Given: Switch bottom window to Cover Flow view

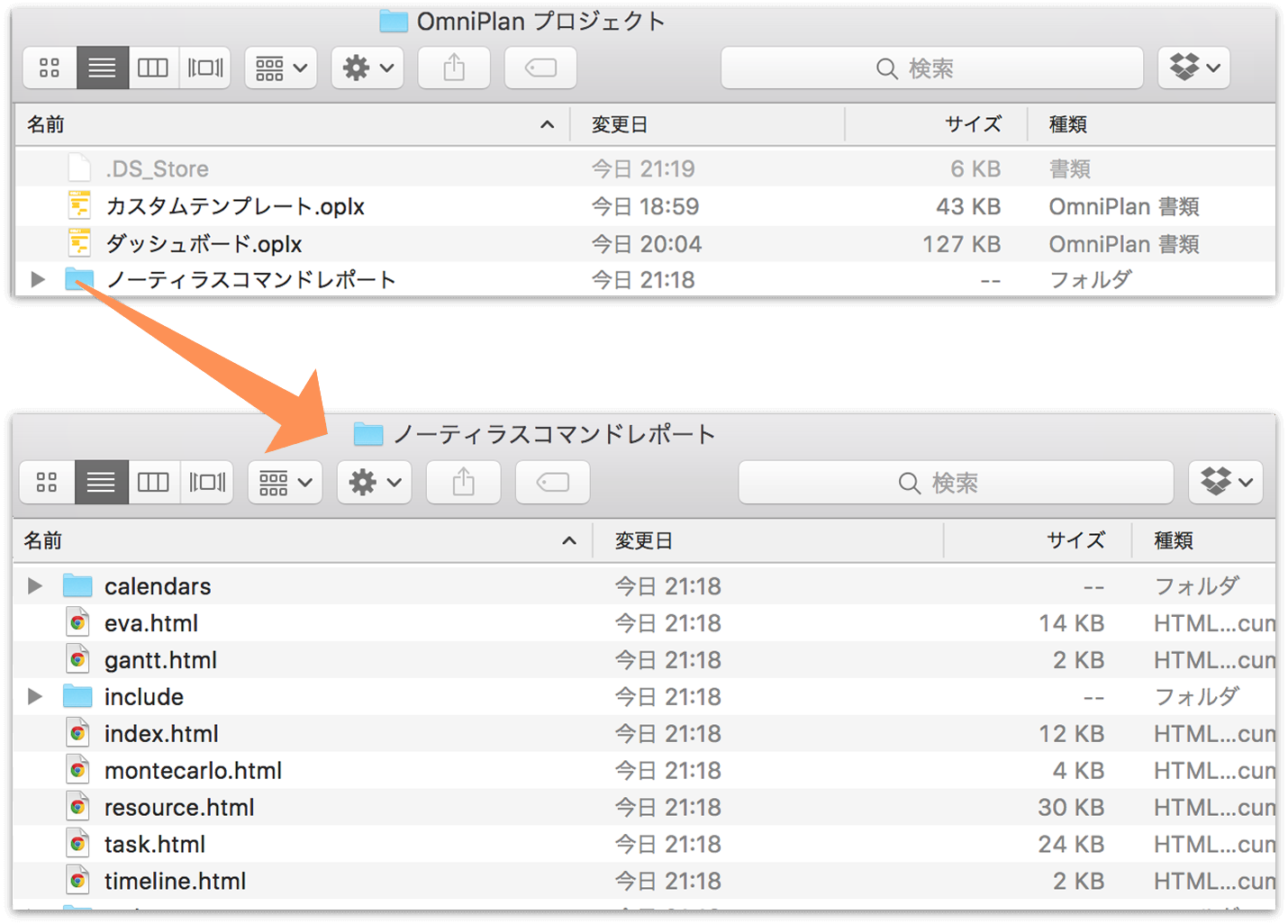Looking at the screenshot, I should [207, 482].
